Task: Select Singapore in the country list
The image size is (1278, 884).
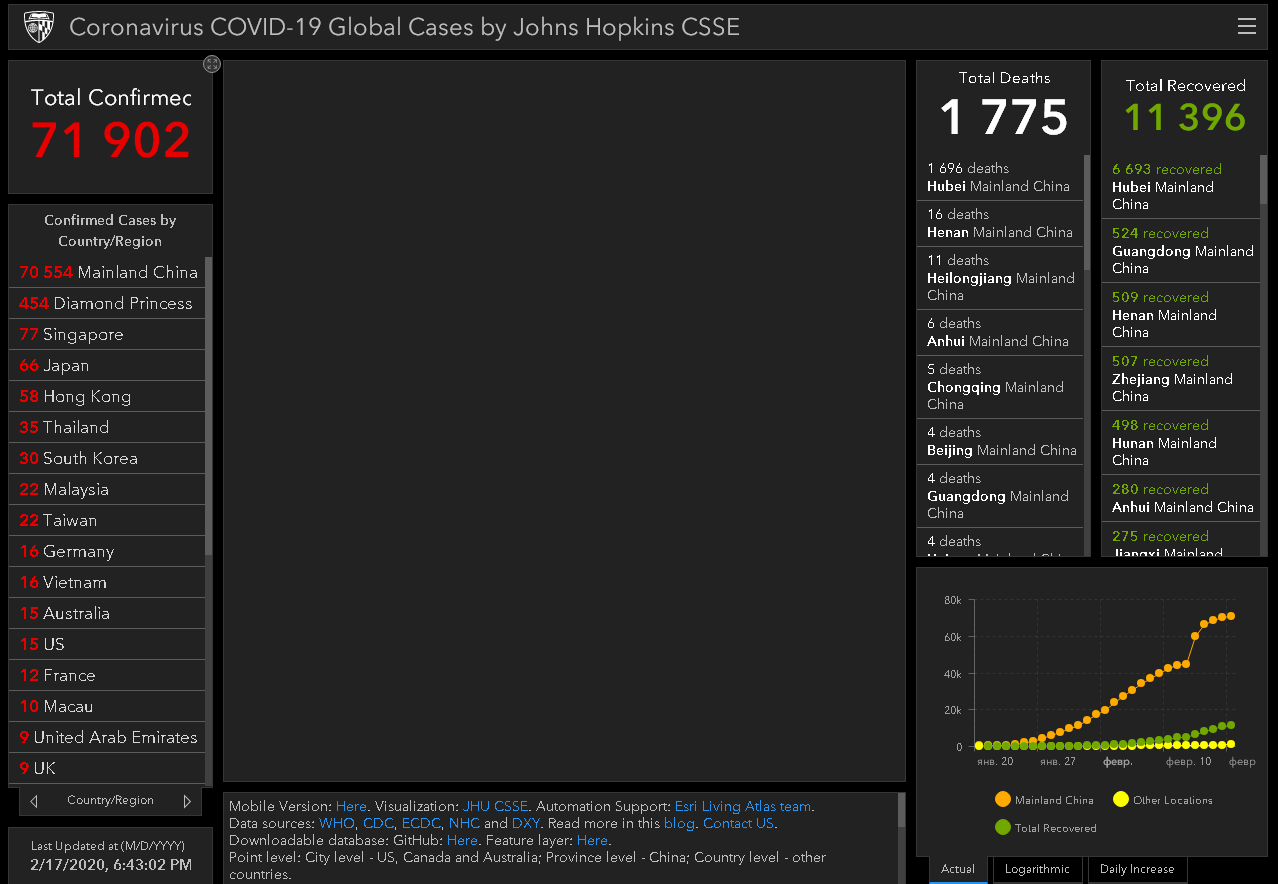Action: coord(108,334)
